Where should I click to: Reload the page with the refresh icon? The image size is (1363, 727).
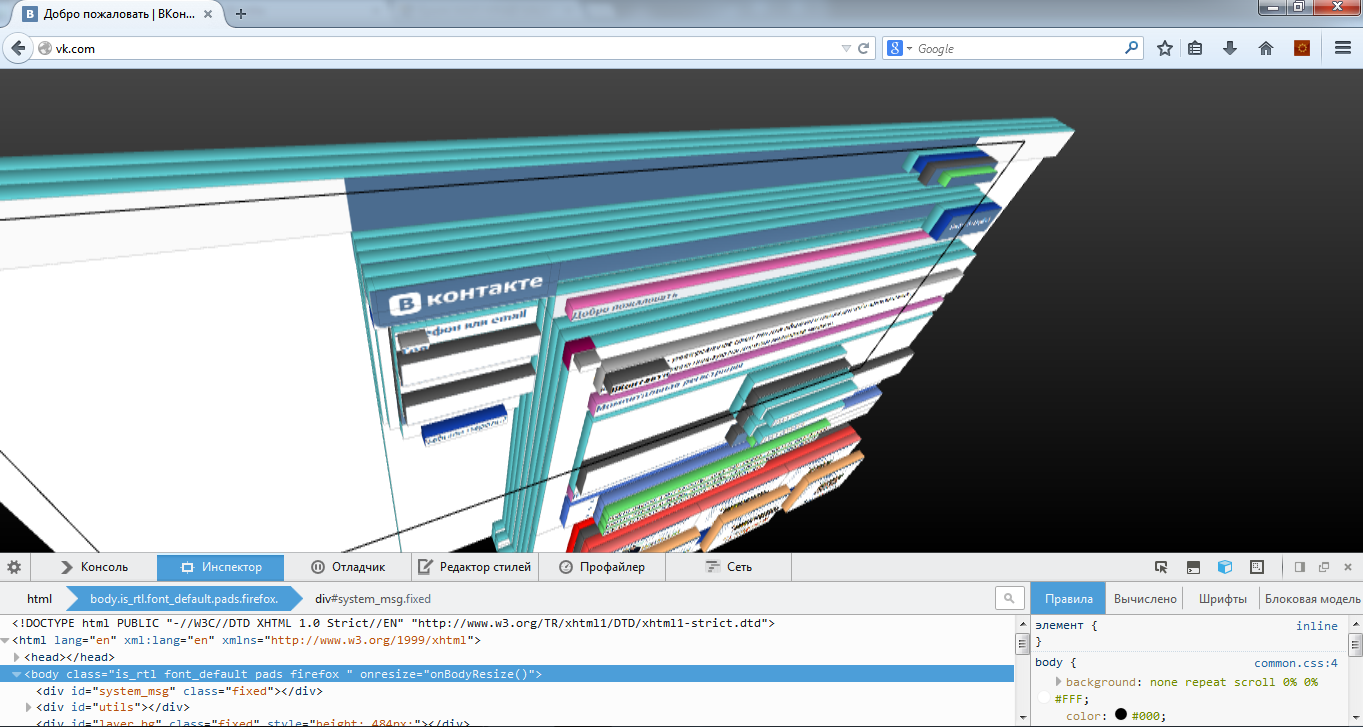[x=865, y=48]
